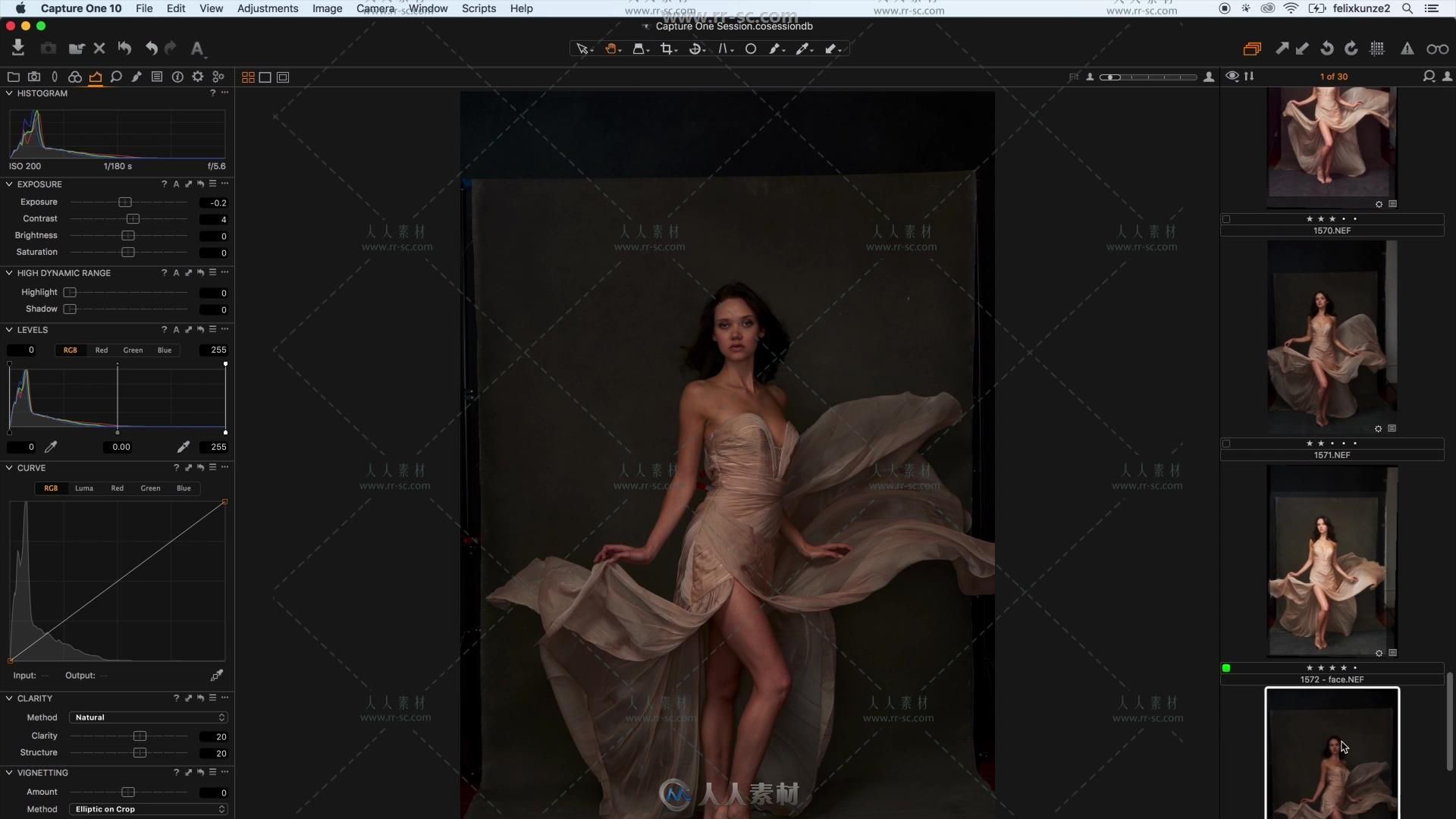Toggle the proof margin view button
The width and height of the screenshot is (1456, 819).
[283, 77]
